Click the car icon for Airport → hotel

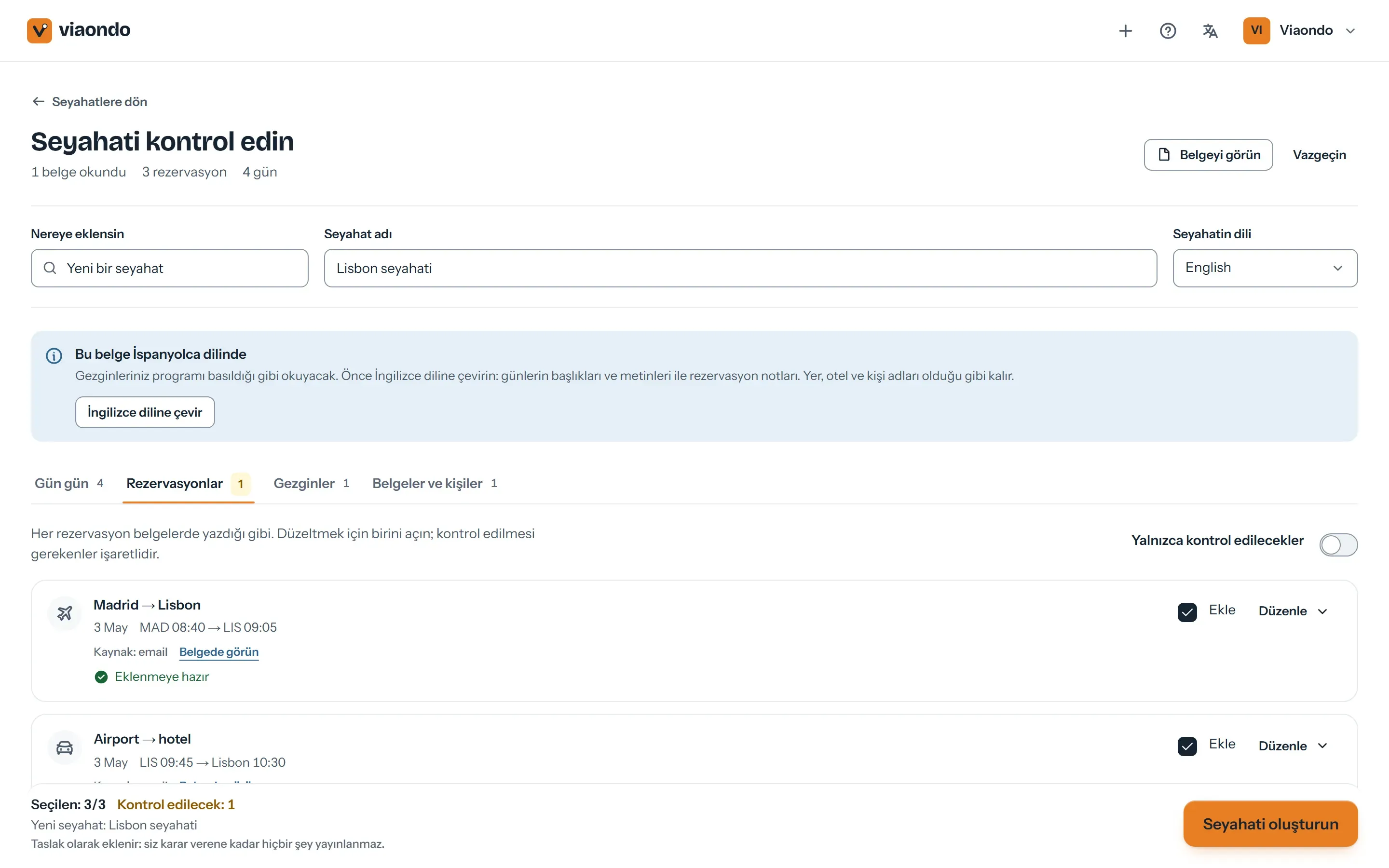pos(65,747)
